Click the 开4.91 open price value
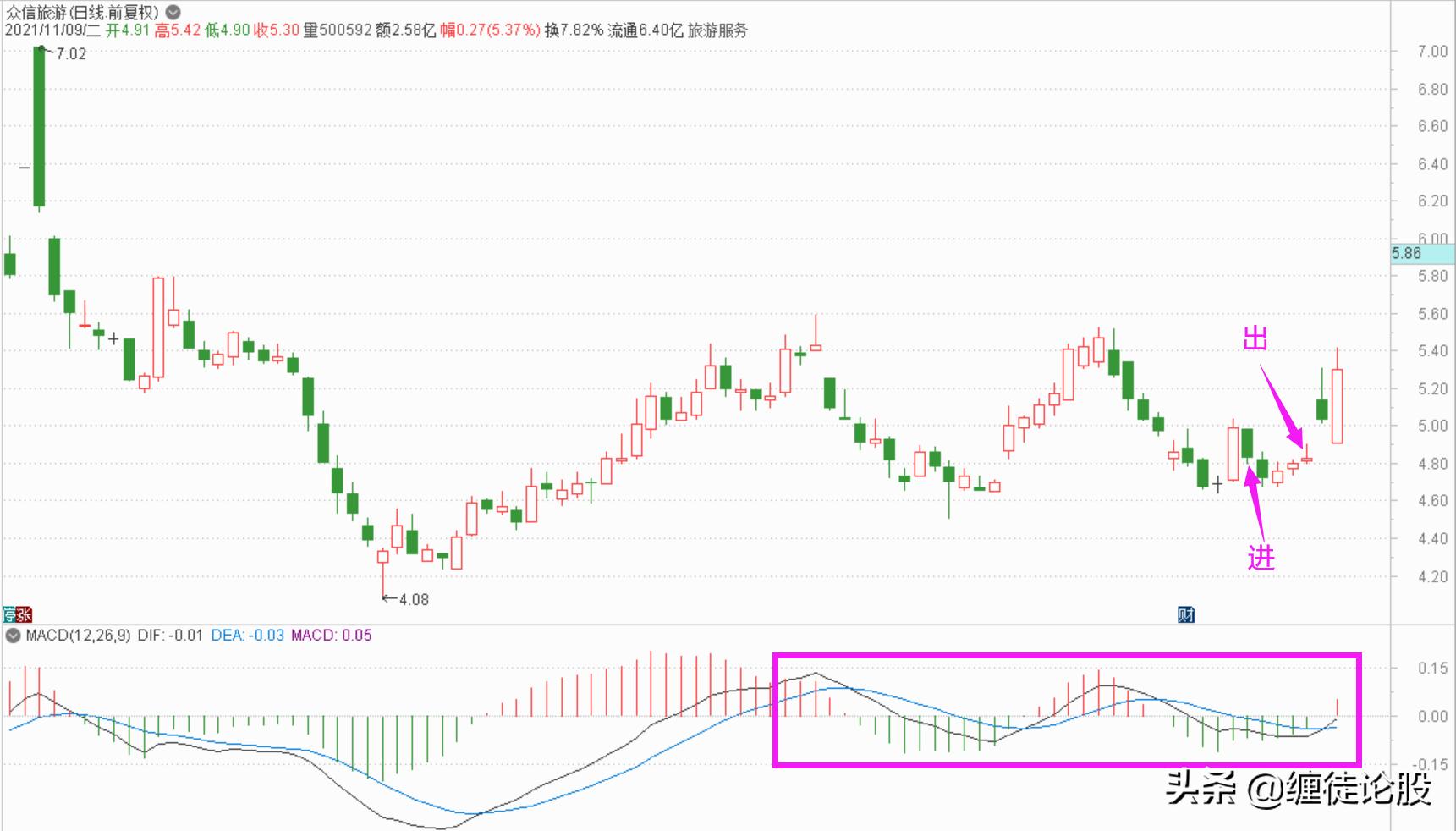The image size is (1456, 831). coord(127,30)
